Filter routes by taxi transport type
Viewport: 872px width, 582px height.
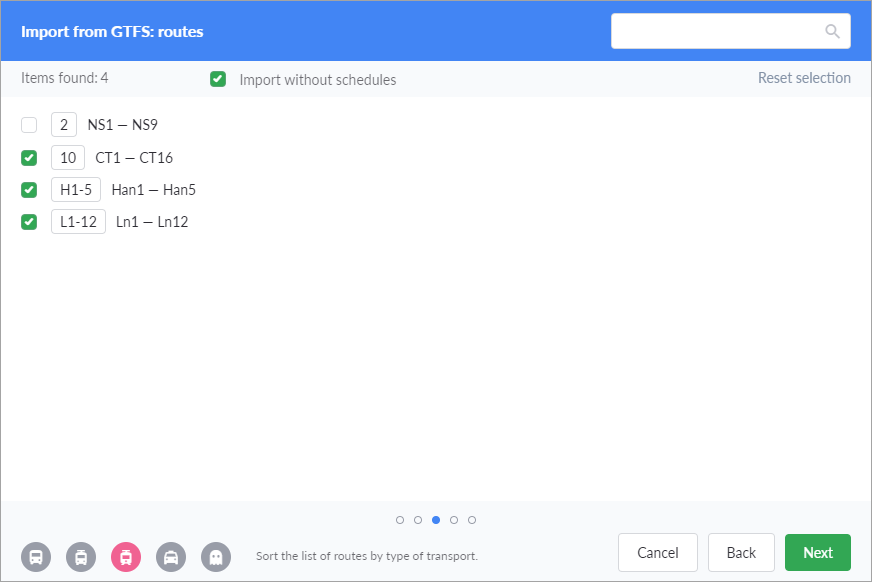point(171,557)
